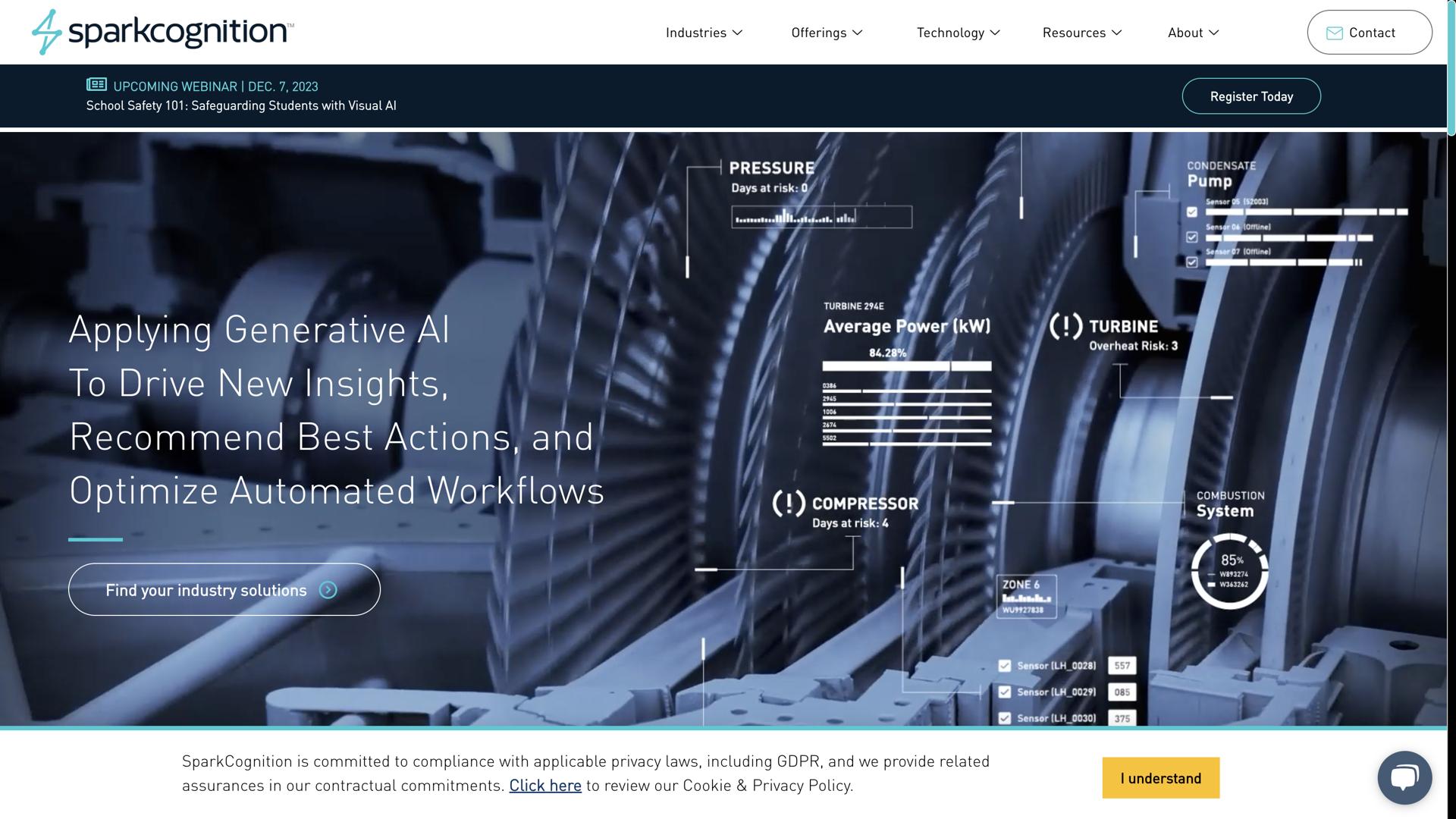Follow the Click here privacy policy link
Image resolution: width=1456 pixels, height=819 pixels.
coord(544,786)
